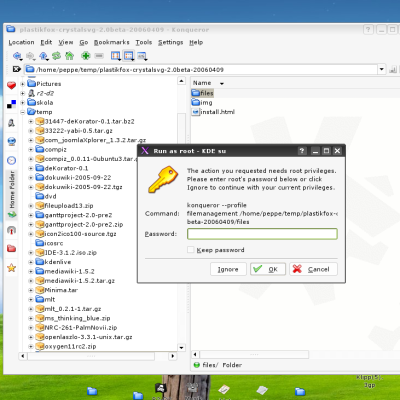The height and width of the screenshot is (400, 400).
Task: Click tree panel scroll down arrow
Action: coord(181,348)
